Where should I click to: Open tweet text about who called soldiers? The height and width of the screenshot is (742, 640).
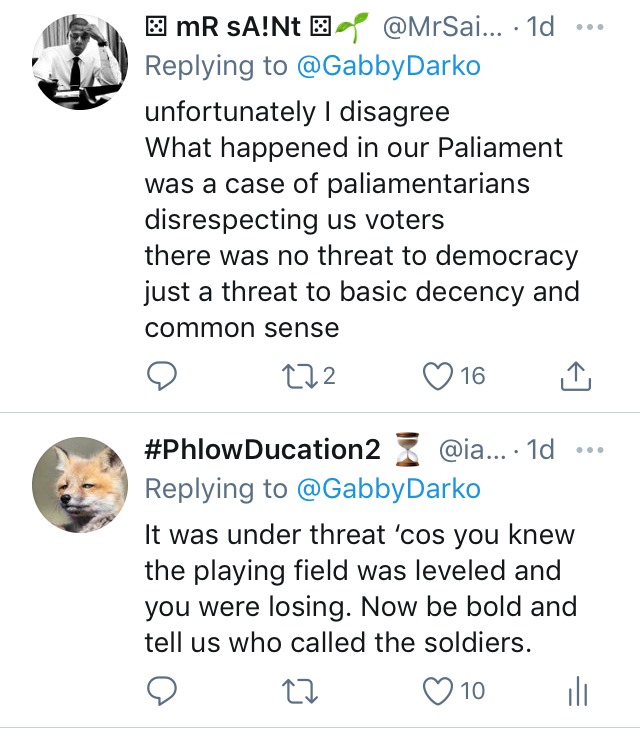coord(361,589)
